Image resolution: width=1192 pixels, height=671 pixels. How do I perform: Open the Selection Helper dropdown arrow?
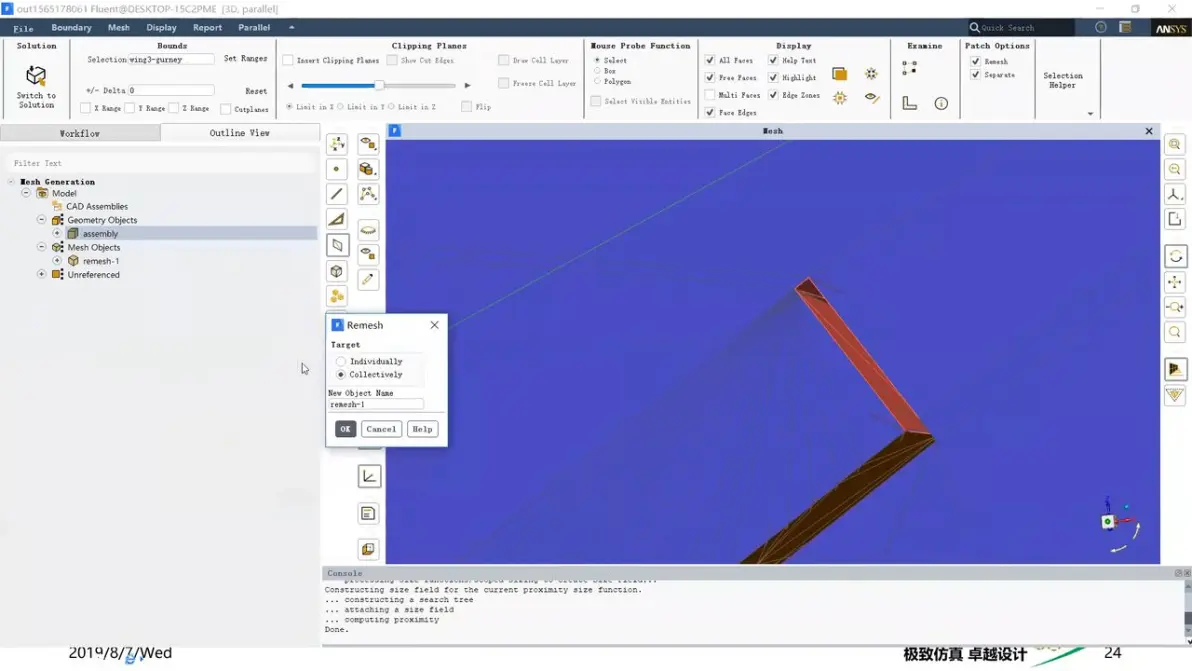click(1090, 114)
